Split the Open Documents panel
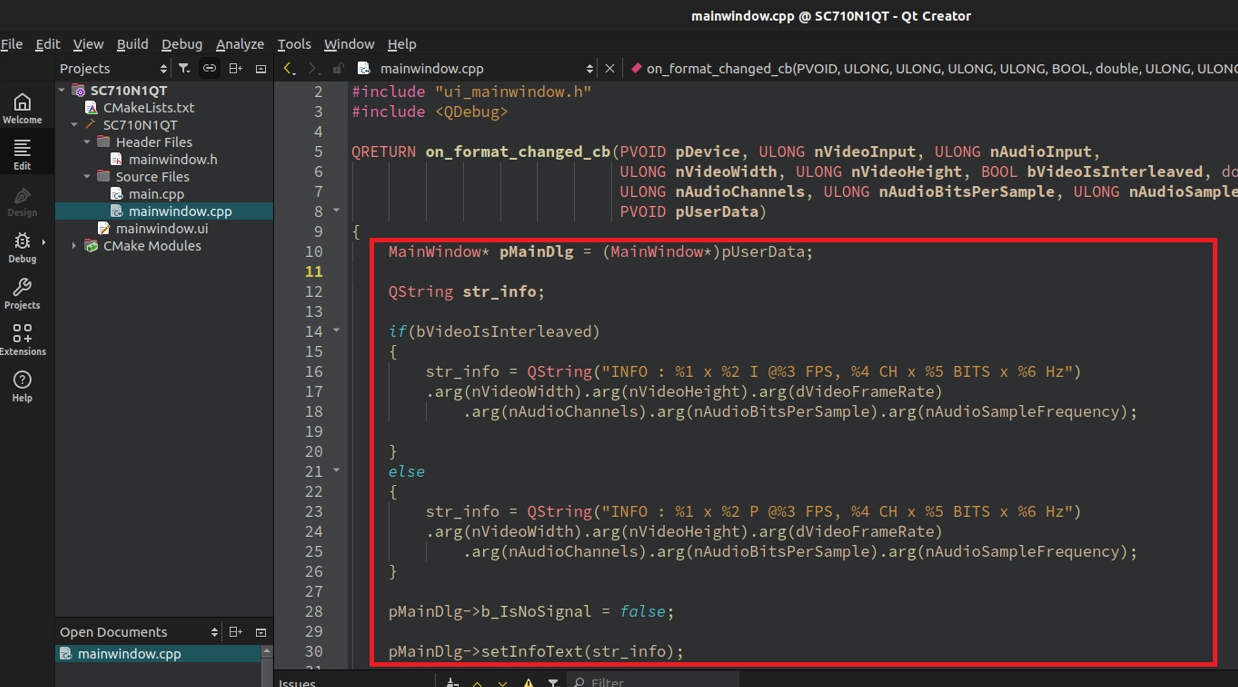 click(x=235, y=632)
